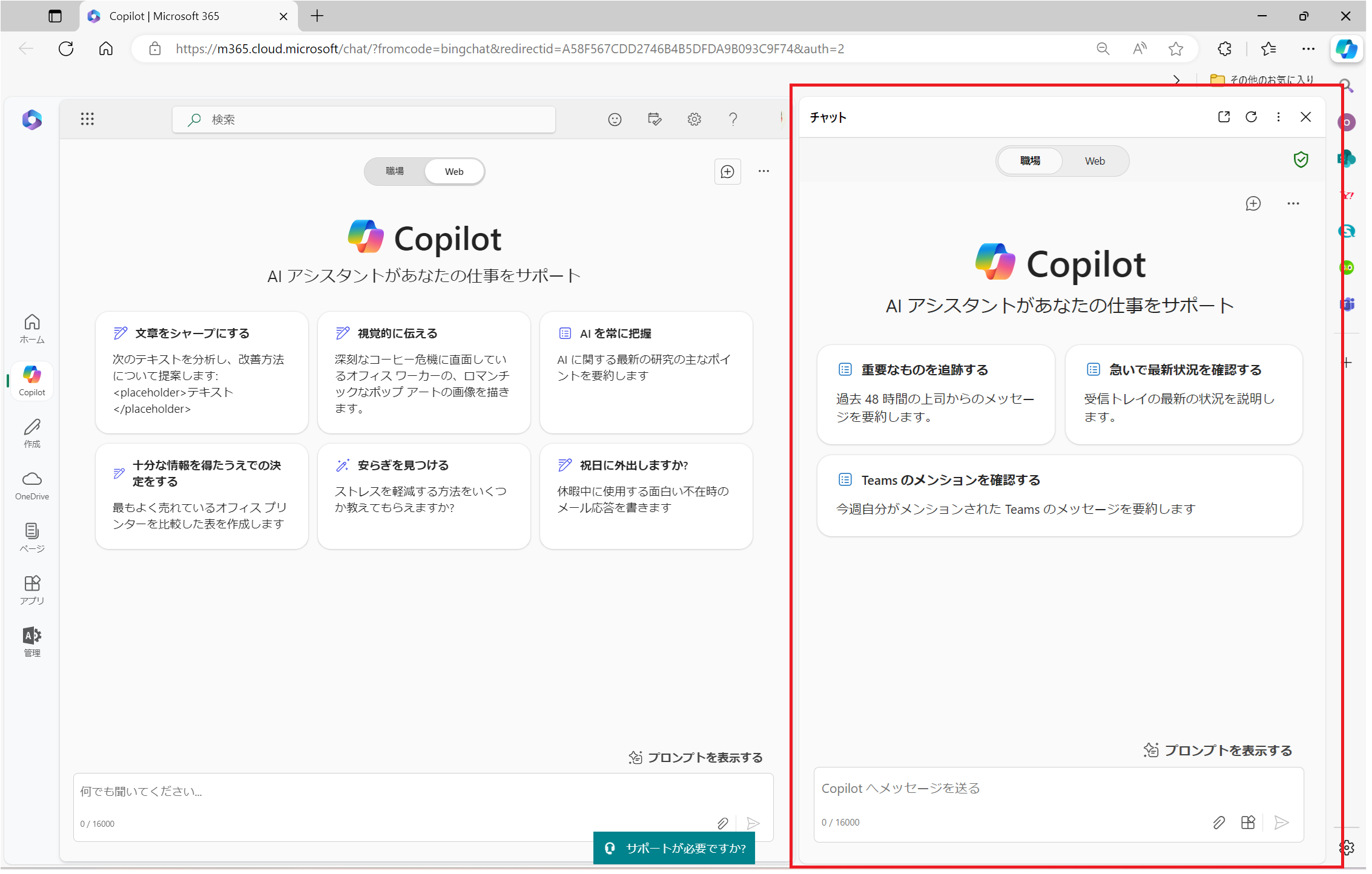Select Web in the side panel toggle
Viewport: 1372px width, 874px height.
coord(1095,161)
